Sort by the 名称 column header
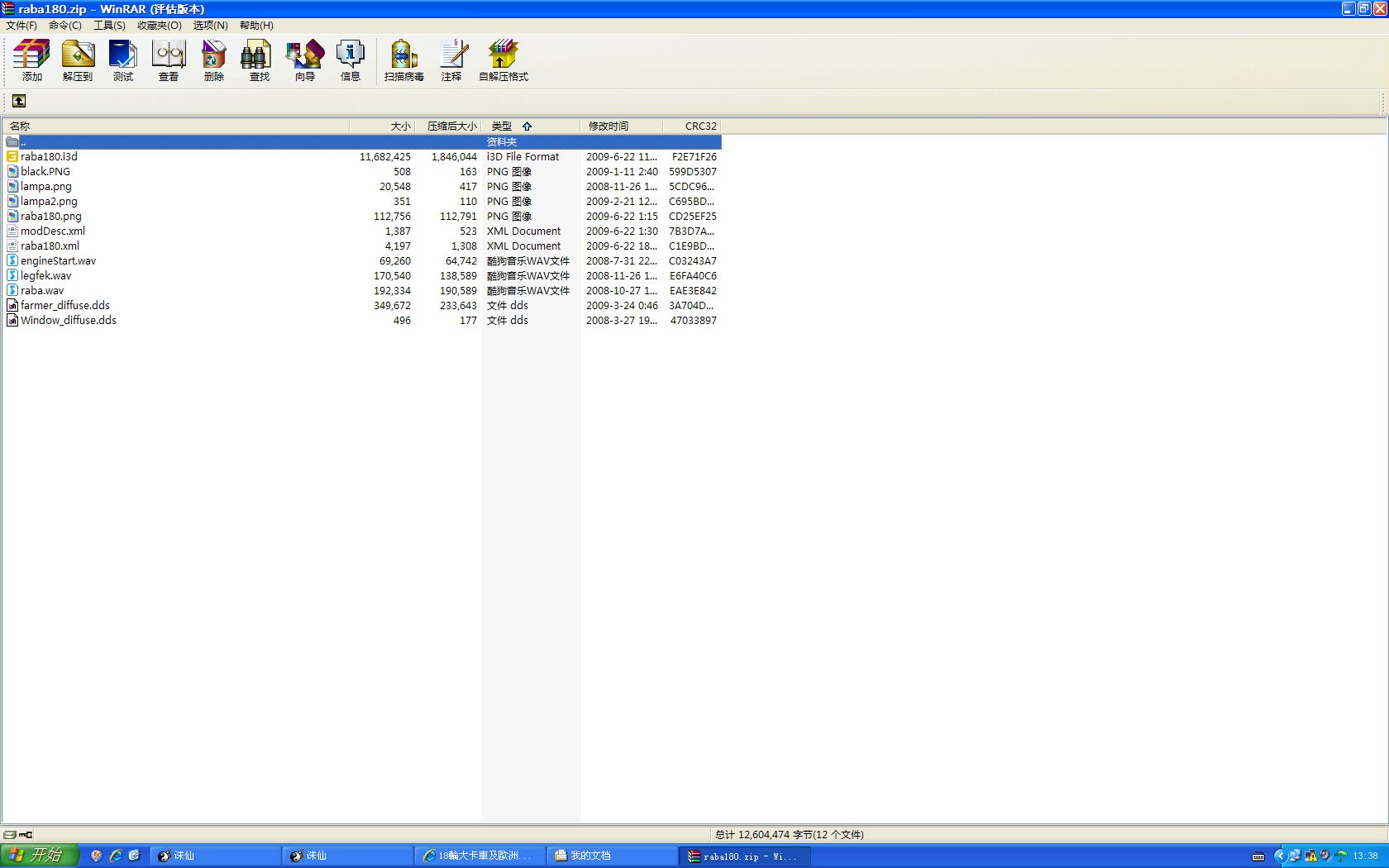This screenshot has height=868, width=1389. click(176, 126)
